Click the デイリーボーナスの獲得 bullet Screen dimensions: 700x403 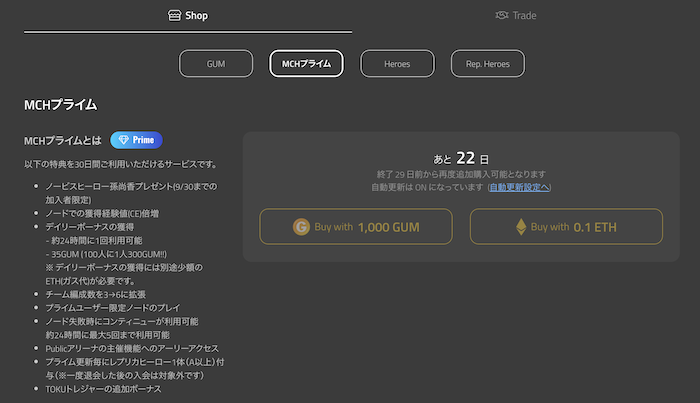click(90, 227)
